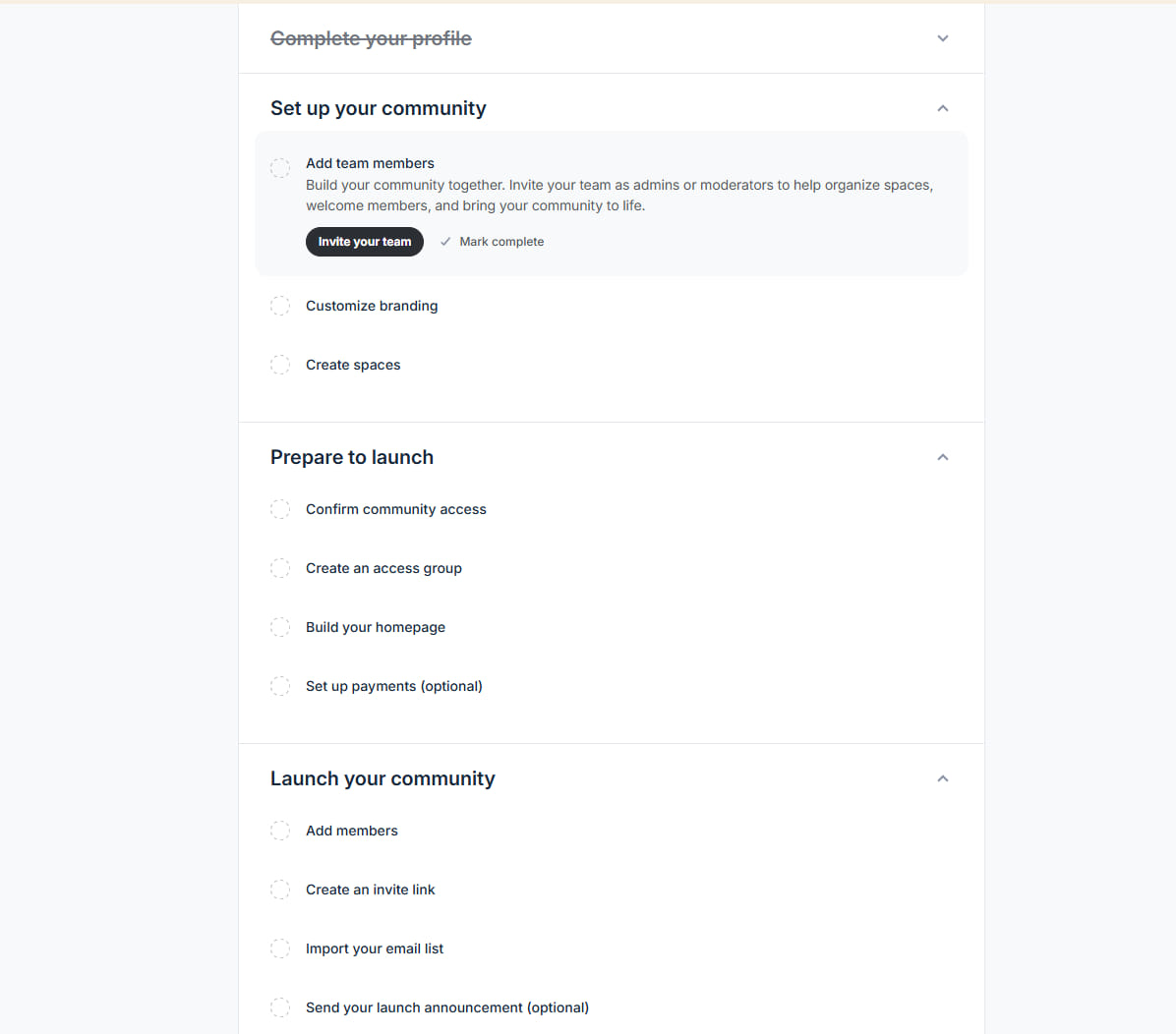The image size is (1176, 1034).
Task: Select Send your launch announcement item
Action: (x=447, y=1007)
